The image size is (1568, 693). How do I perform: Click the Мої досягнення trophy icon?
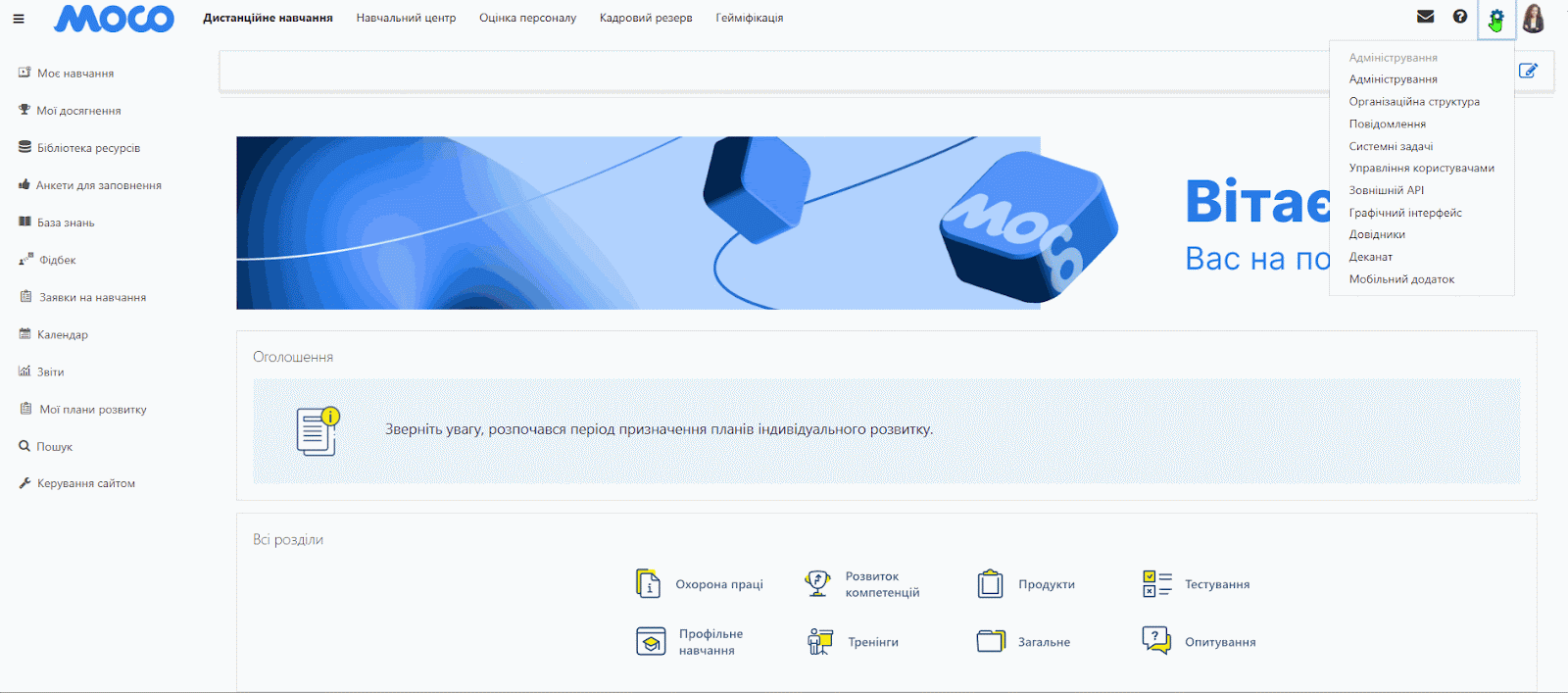pos(24,110)
